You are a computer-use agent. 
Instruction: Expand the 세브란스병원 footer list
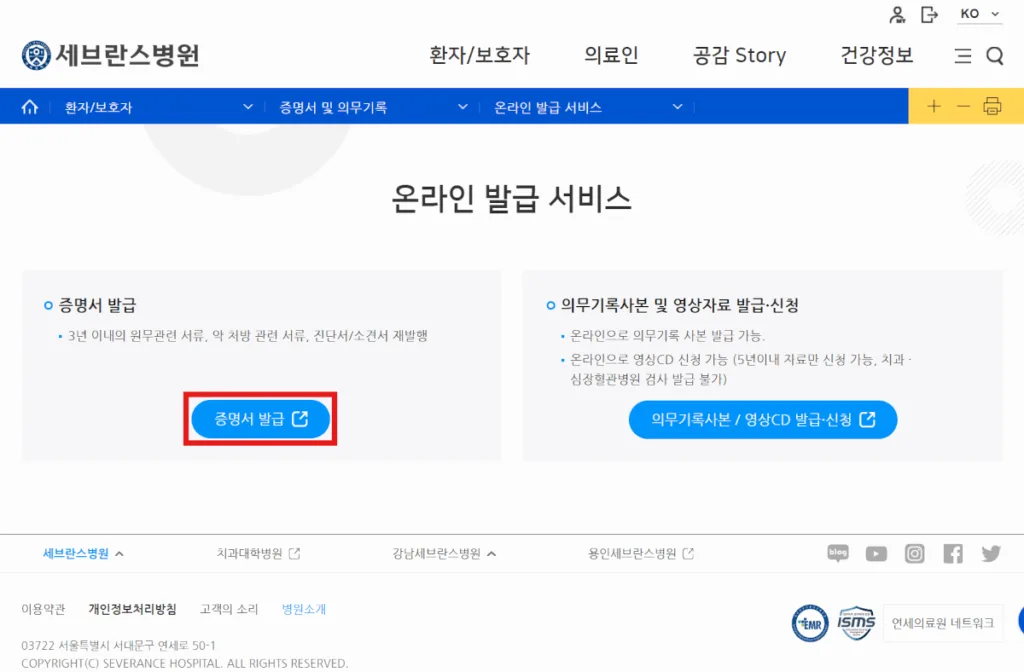point(83,553)
